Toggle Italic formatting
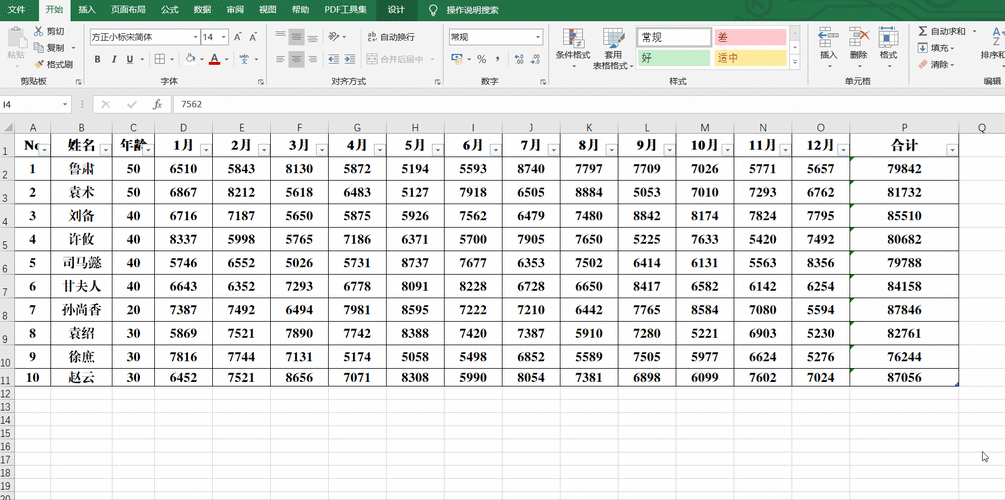The height and width of the screenshot is (500, 1005). click(x=113, y=60)
